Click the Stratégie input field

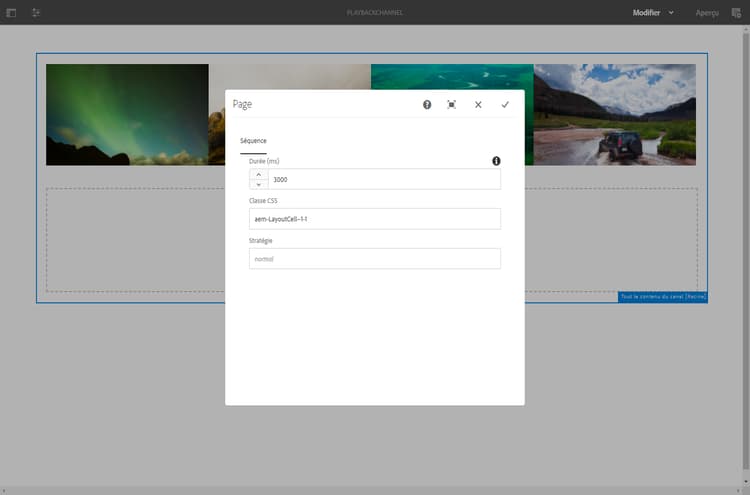pyautogui.click(x=375, y=259)
